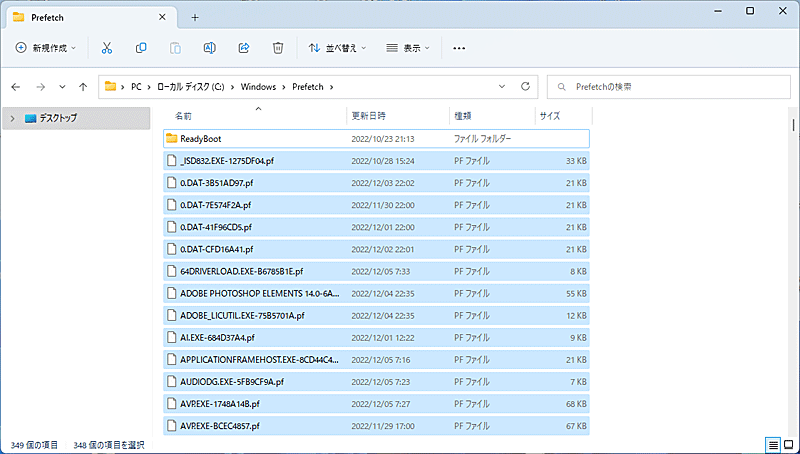The image size is (800, 454).
Task: Open the 新規作成 (New) menu
Action: (45, 48)
